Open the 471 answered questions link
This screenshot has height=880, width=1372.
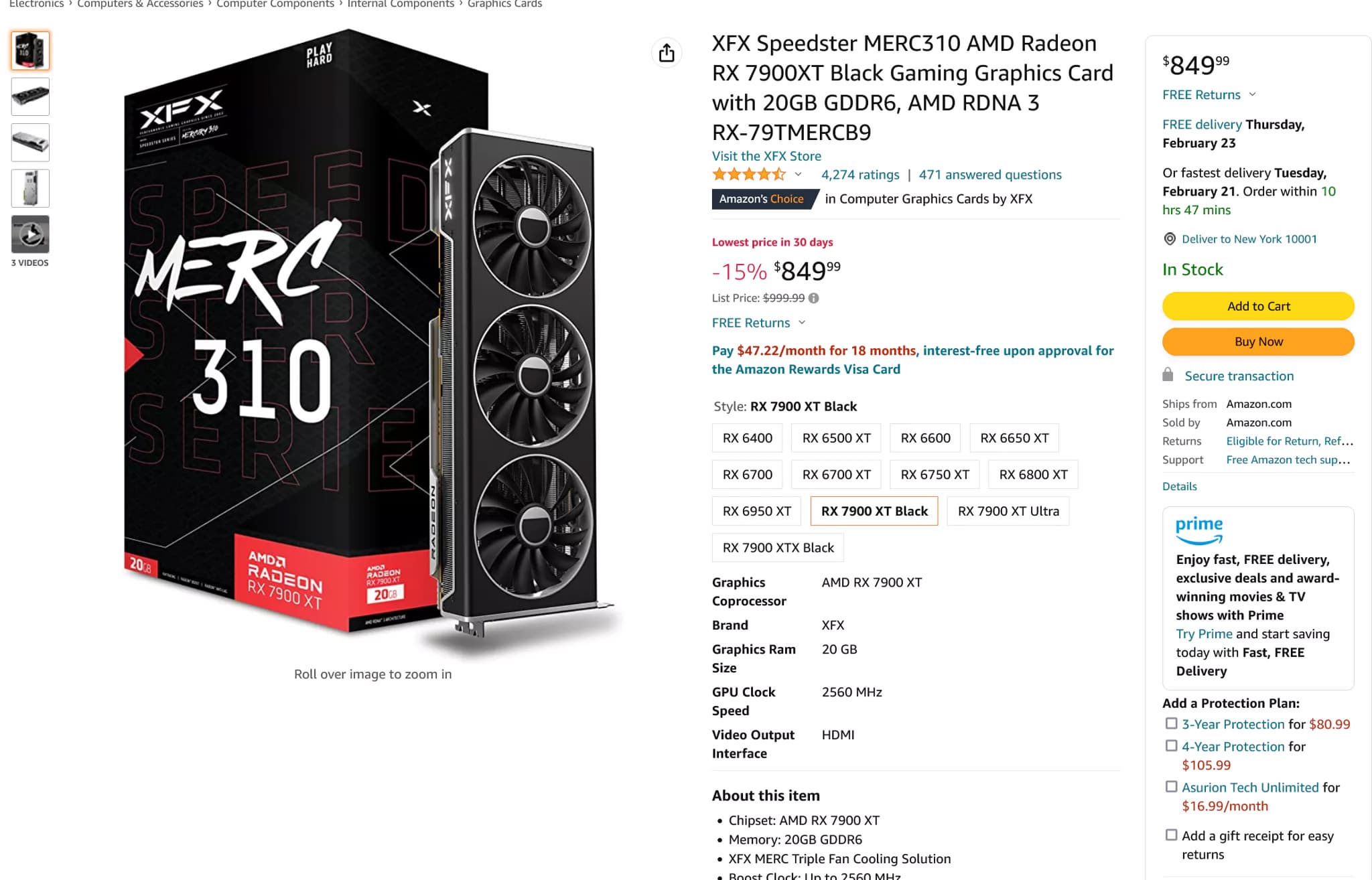[x=989, y=175]
